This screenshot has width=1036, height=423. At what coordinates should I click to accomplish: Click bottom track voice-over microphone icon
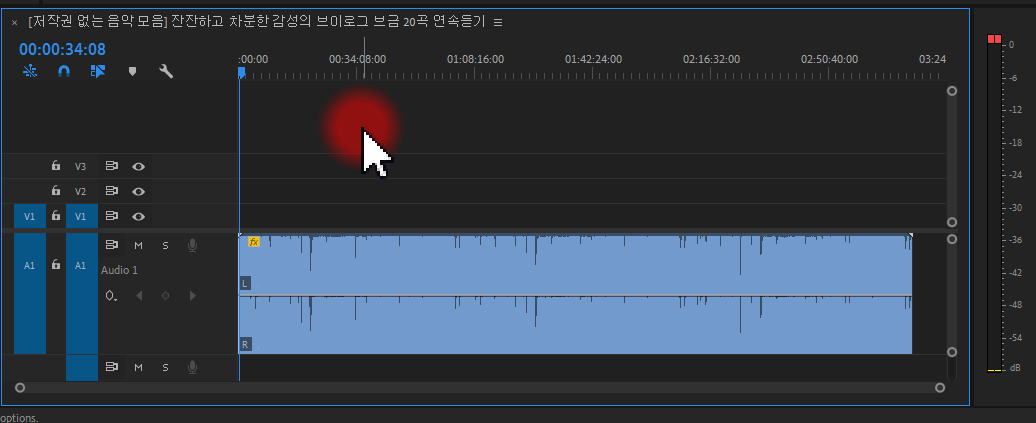(192, 367)
